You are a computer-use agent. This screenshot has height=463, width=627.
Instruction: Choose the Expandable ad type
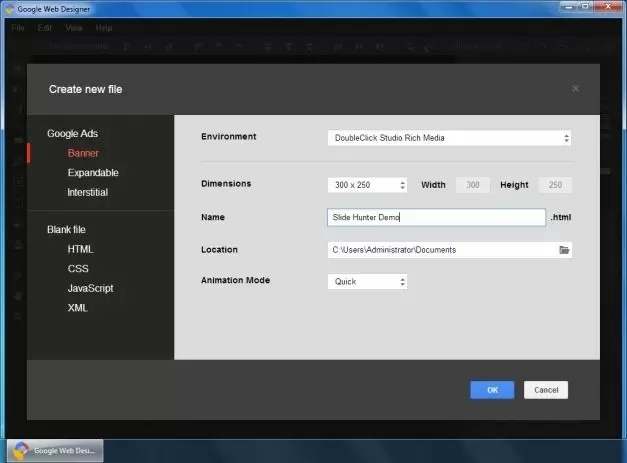point(93,173)
